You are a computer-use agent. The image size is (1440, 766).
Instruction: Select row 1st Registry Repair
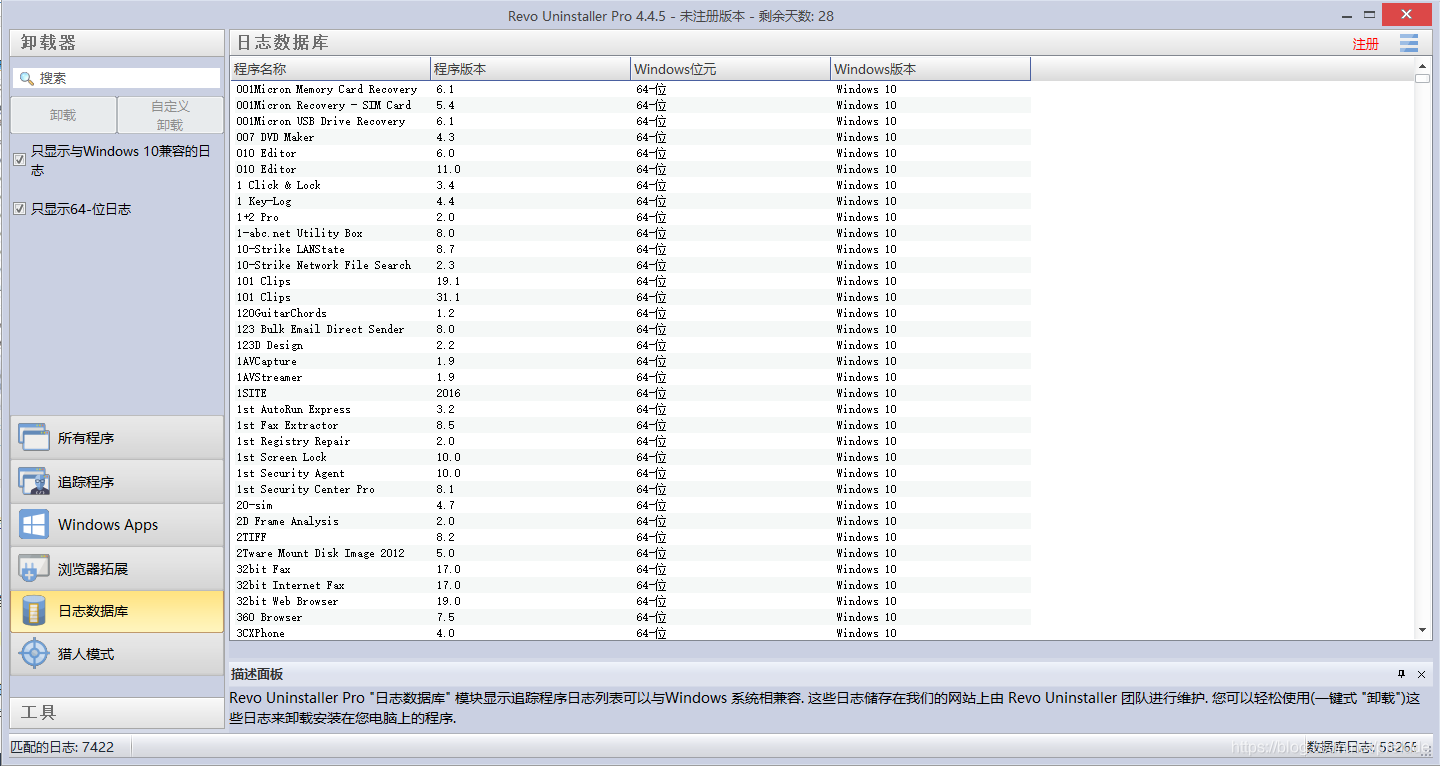(x=630, y=441)
